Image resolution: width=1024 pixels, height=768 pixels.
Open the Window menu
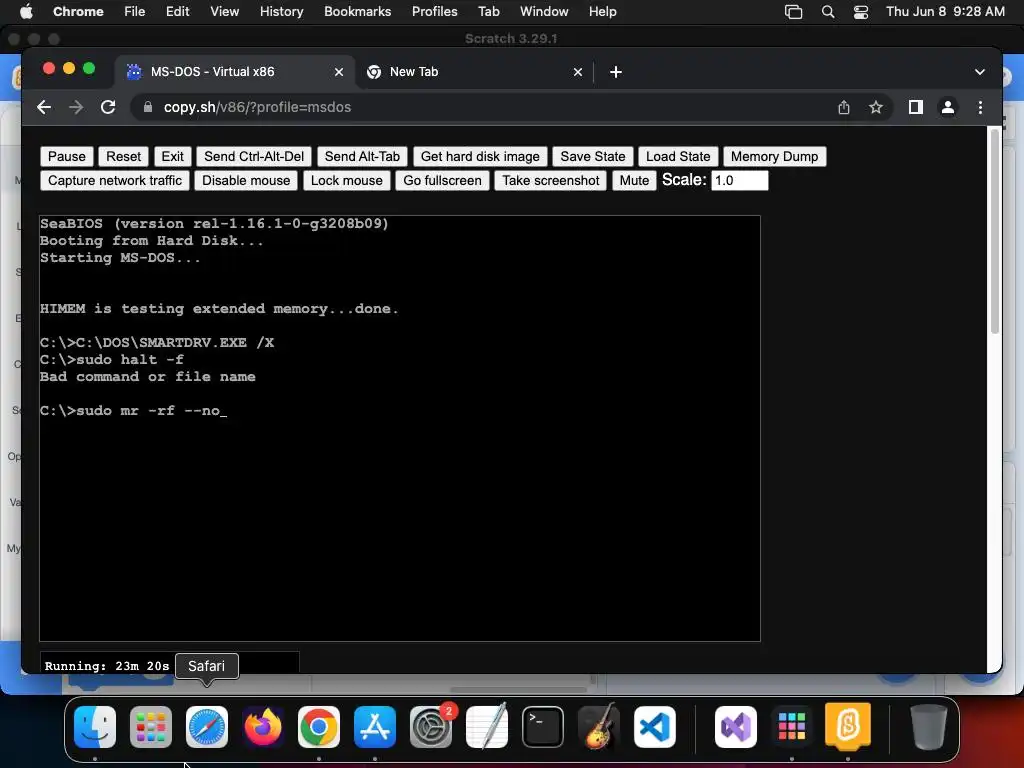click(544, 11)
